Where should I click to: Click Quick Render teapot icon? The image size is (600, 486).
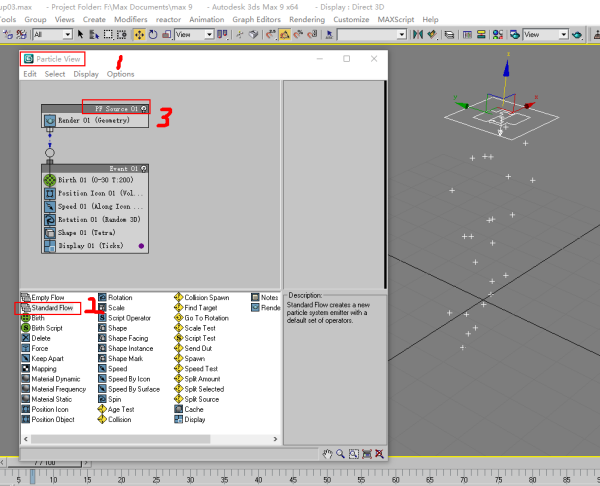point(577,34)
